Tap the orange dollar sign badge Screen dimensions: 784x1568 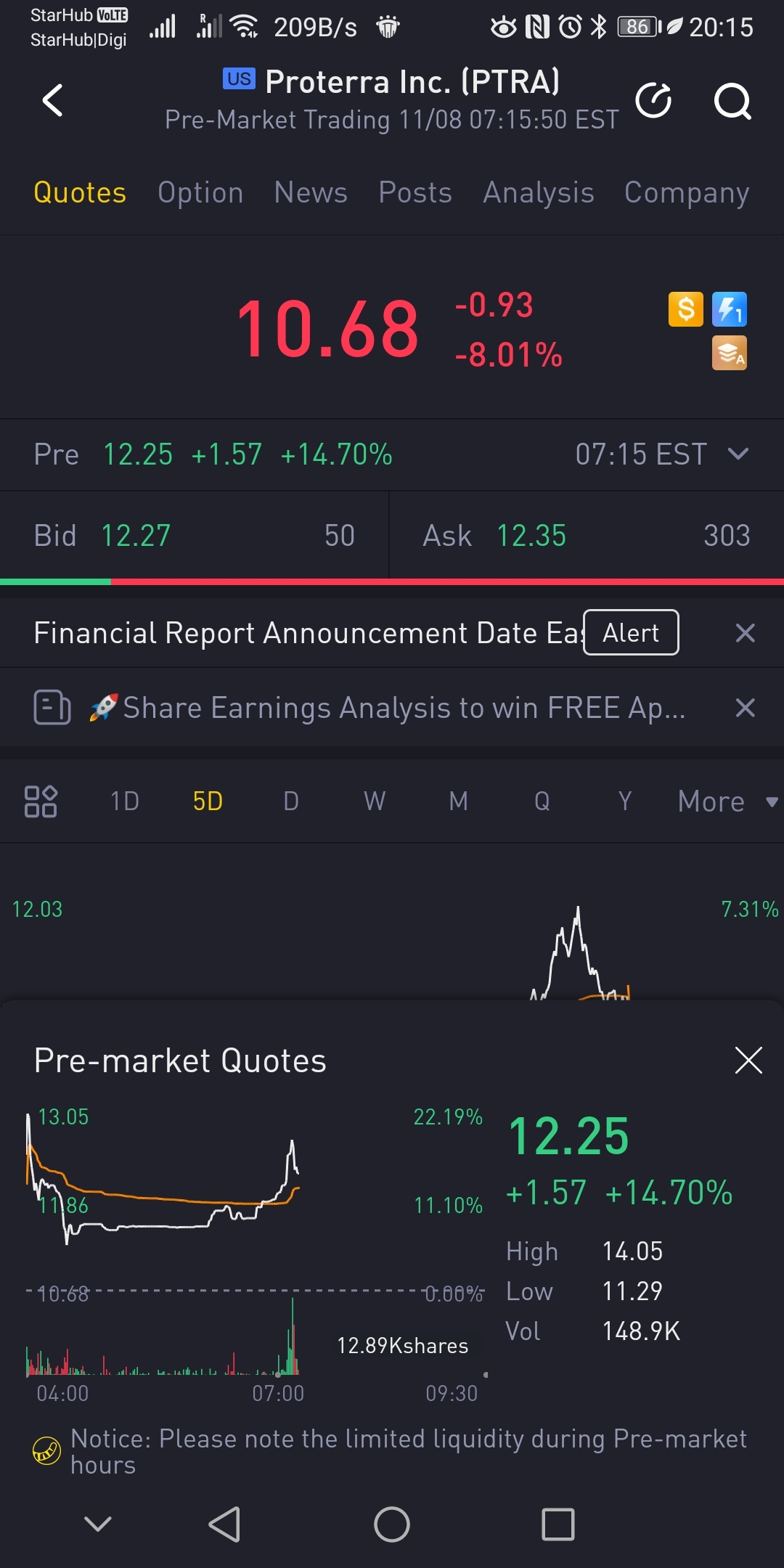tap(686, 309)
